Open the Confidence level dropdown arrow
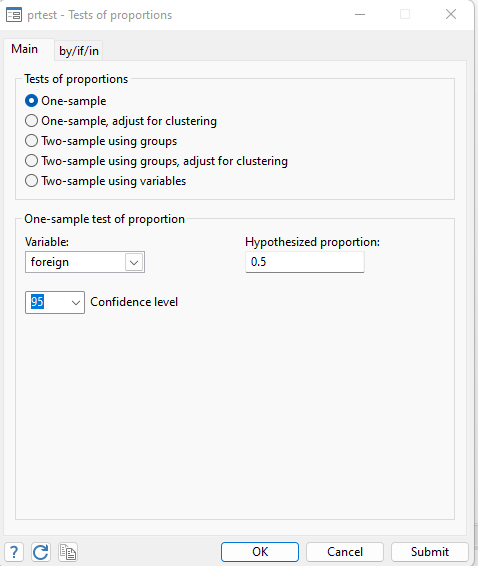Viewport: 478px width, 566px height. click(76, 302)
